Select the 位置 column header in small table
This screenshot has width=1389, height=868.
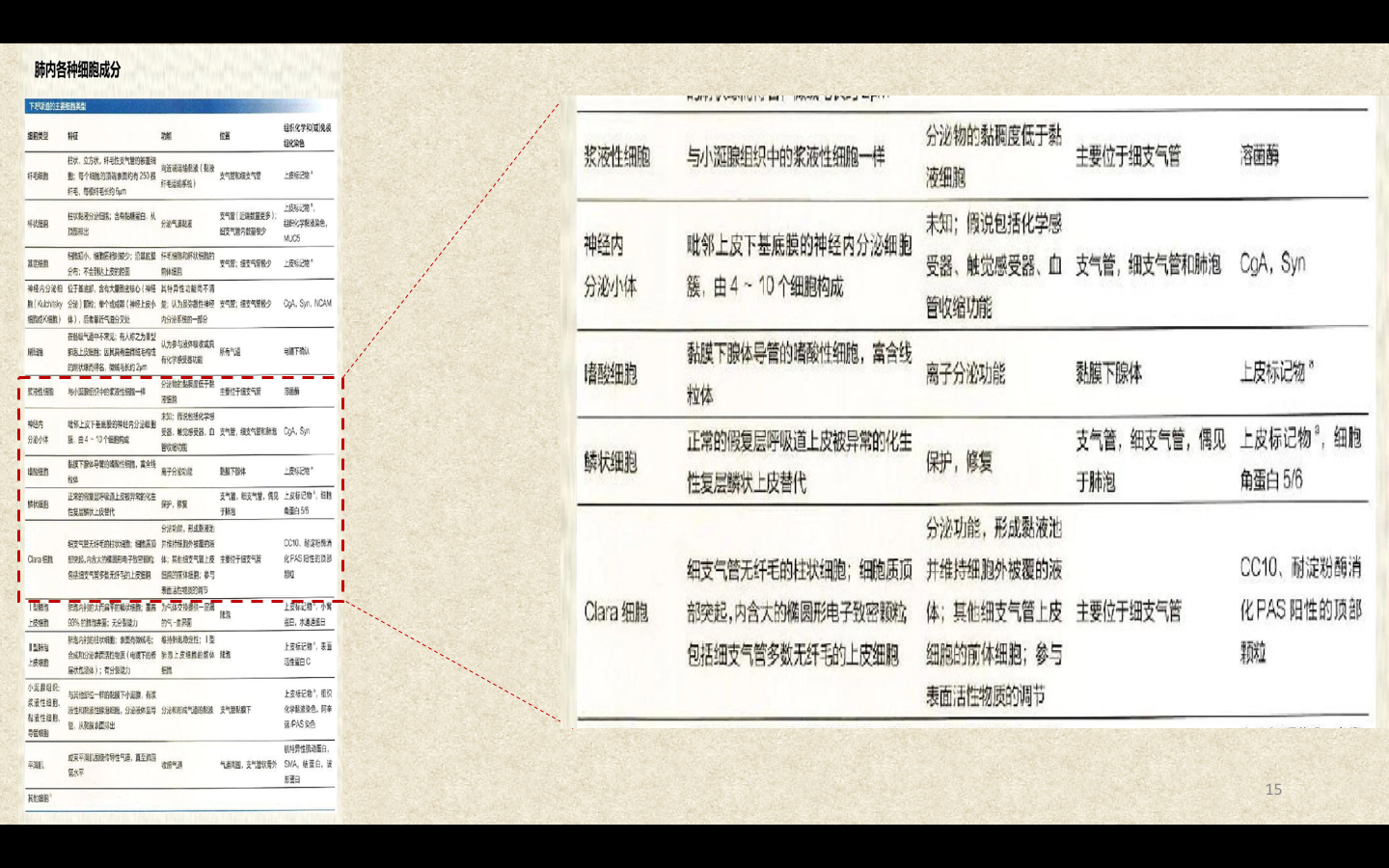(225, 136)
